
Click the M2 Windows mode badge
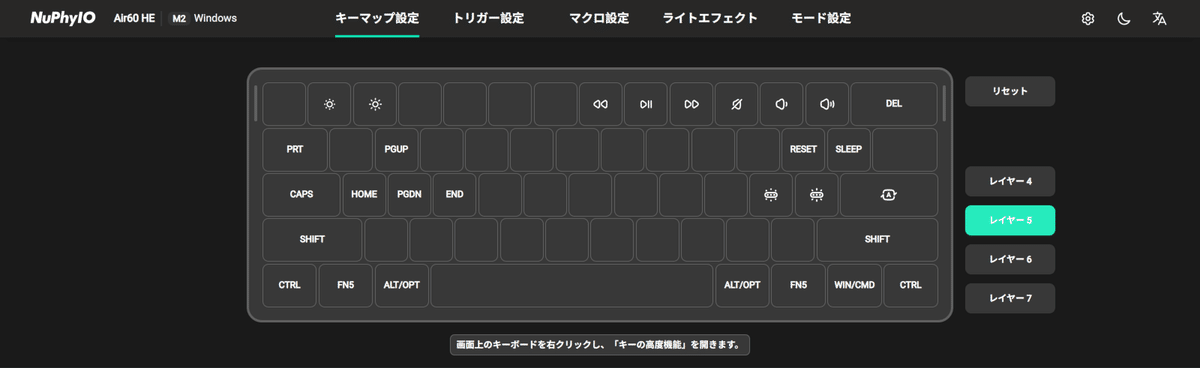point(204,18)
